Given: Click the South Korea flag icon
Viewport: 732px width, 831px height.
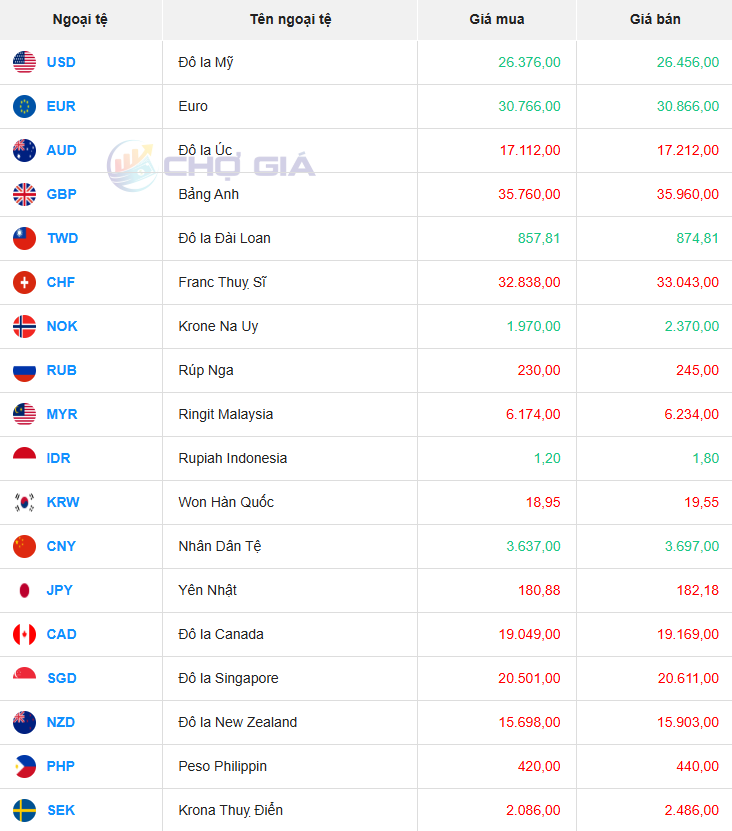Looking at the screenshot, I should [x=24, y=502].
